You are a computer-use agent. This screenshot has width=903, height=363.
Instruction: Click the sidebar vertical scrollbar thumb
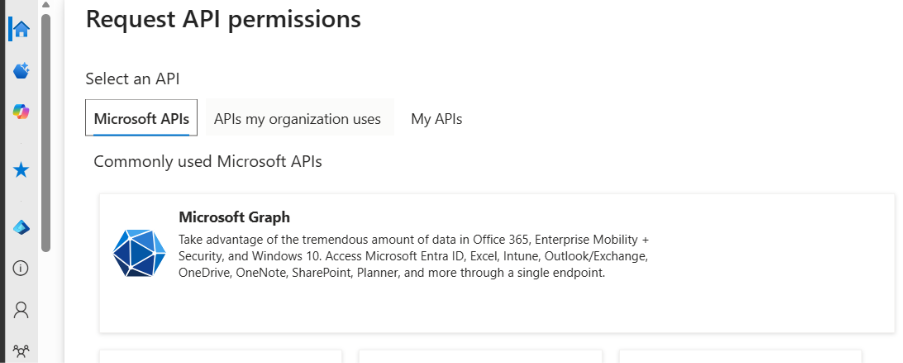coord(46,133)
